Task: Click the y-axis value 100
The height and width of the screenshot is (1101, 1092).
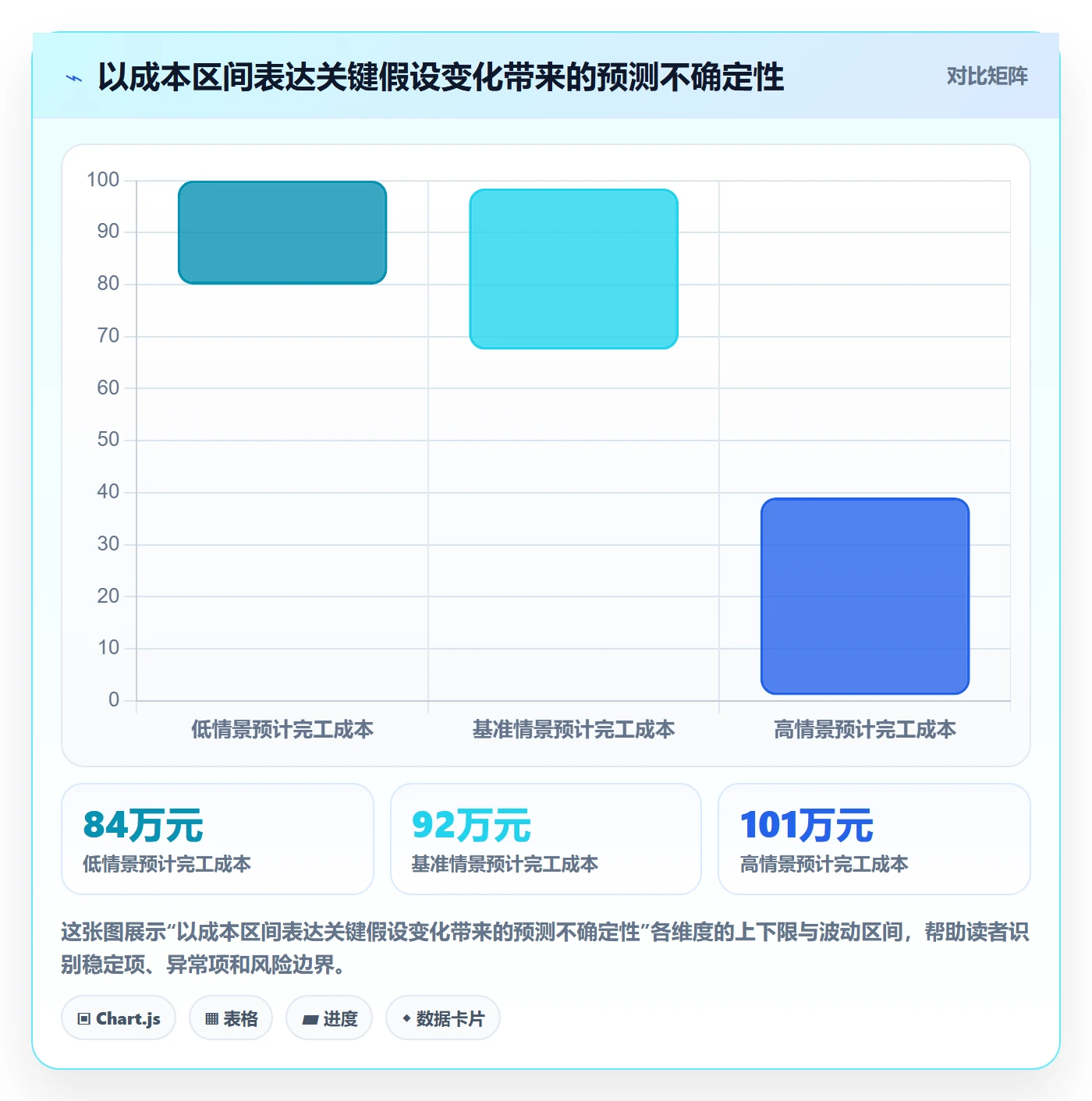Action: (x=103, y=180)
